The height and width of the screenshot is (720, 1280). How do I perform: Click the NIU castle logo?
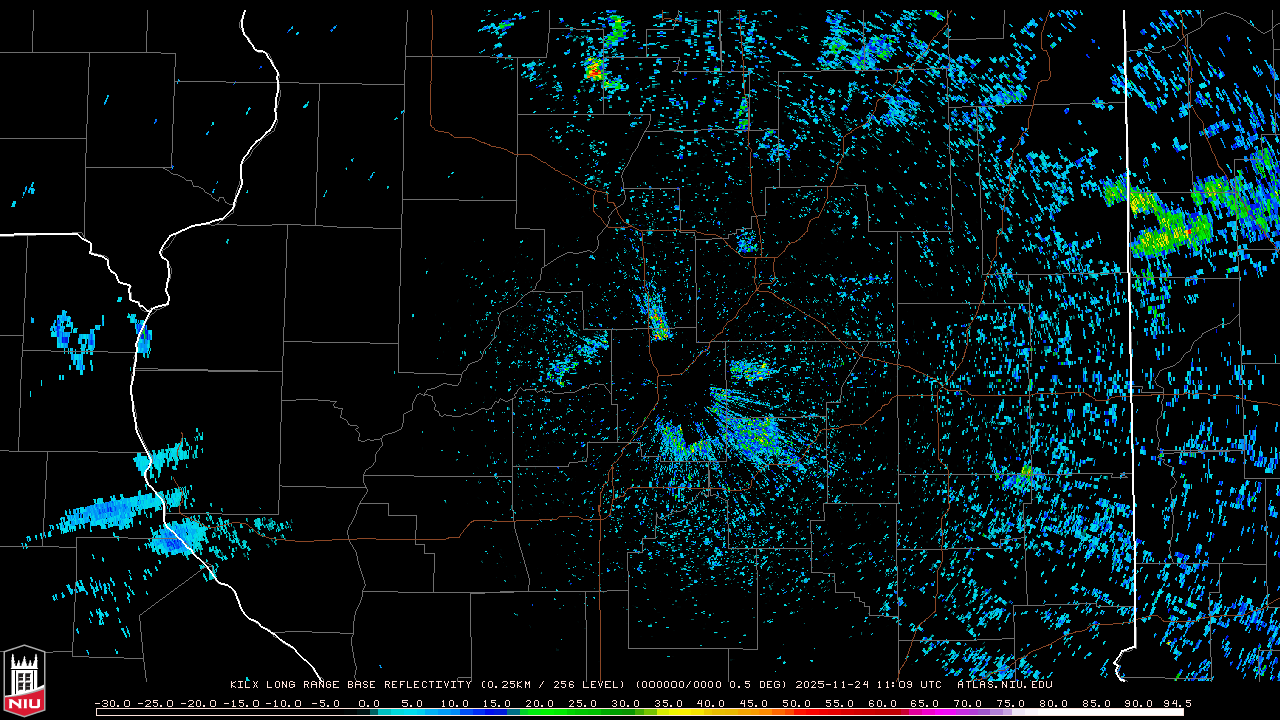pos(24,682)
